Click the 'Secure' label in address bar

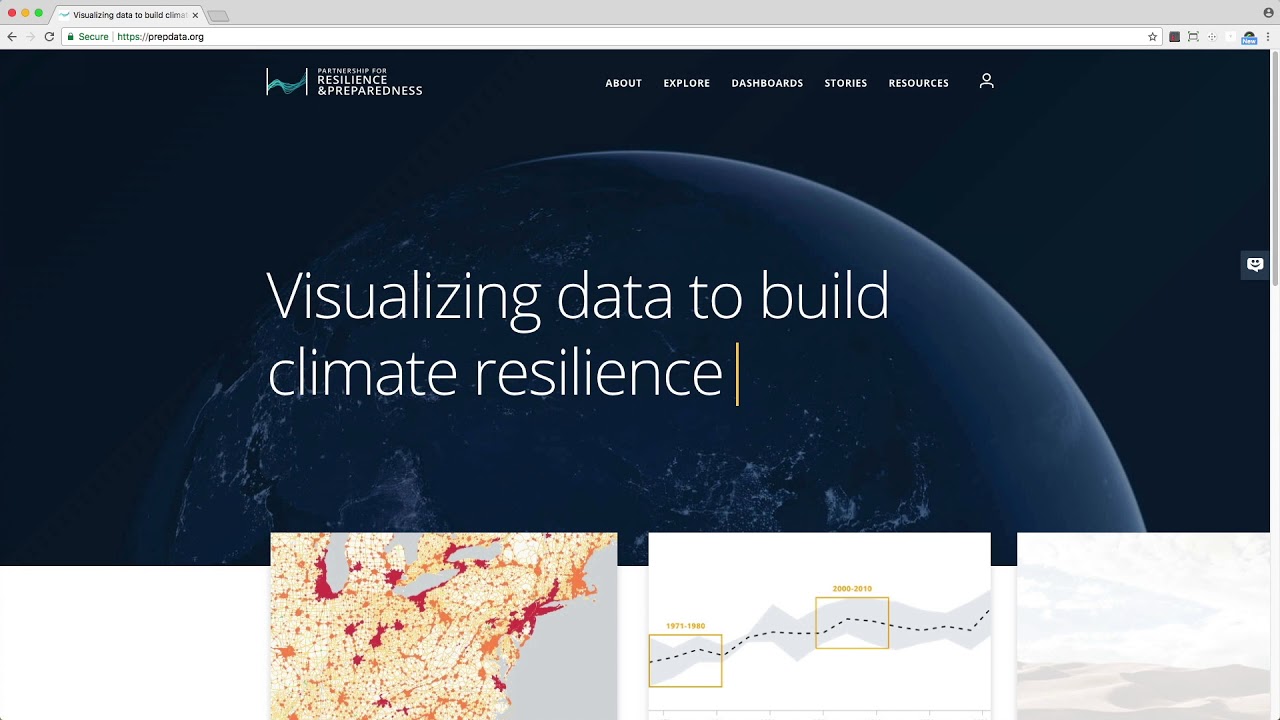(93, 37)
